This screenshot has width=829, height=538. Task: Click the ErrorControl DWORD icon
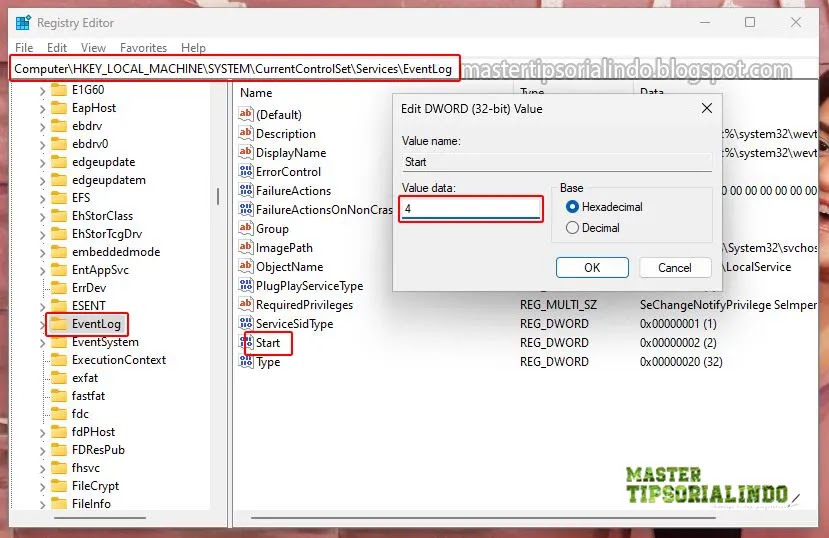(x=245, y=171)
